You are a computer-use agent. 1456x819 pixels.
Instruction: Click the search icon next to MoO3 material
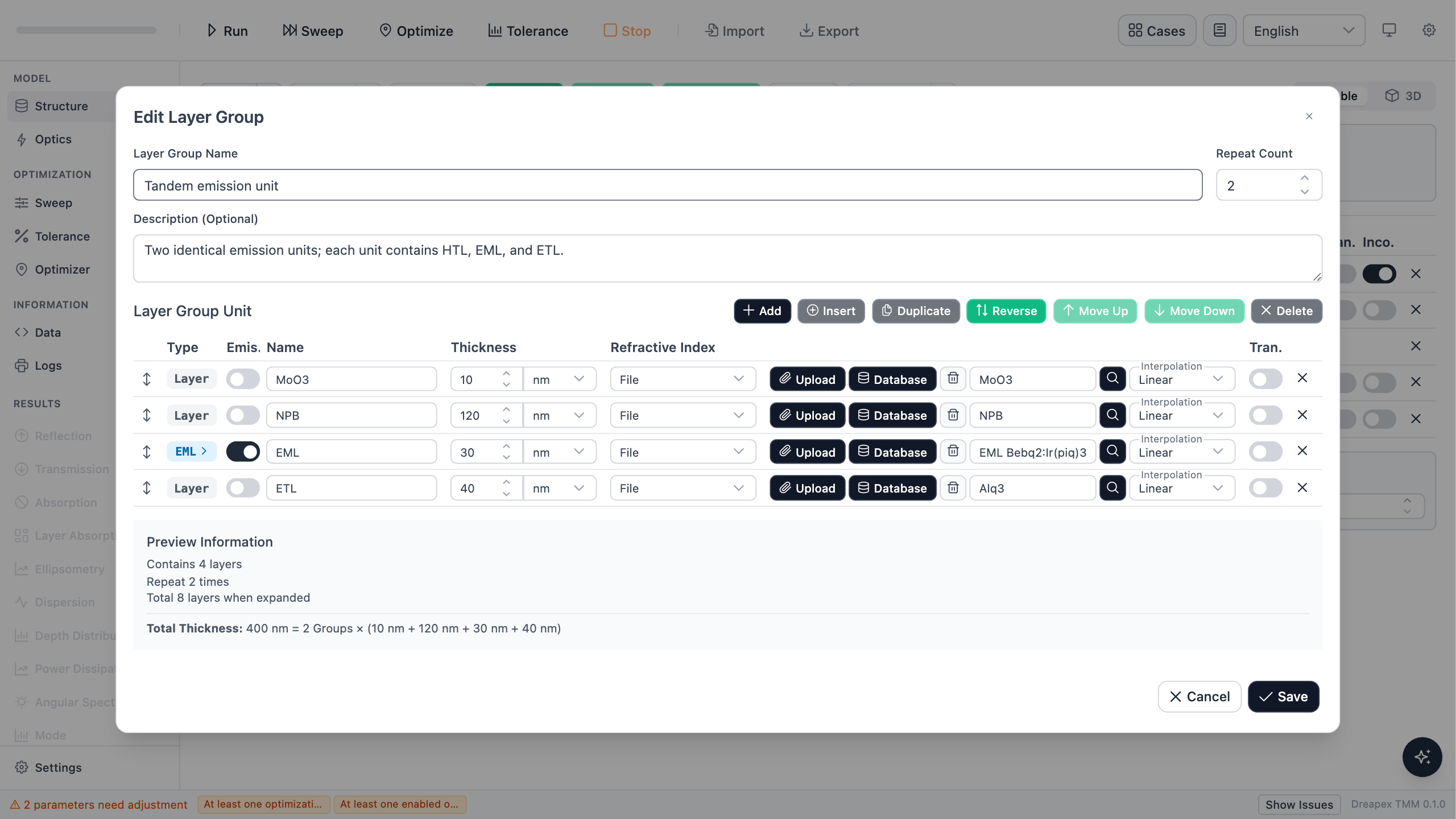[x=1112, y=379]
